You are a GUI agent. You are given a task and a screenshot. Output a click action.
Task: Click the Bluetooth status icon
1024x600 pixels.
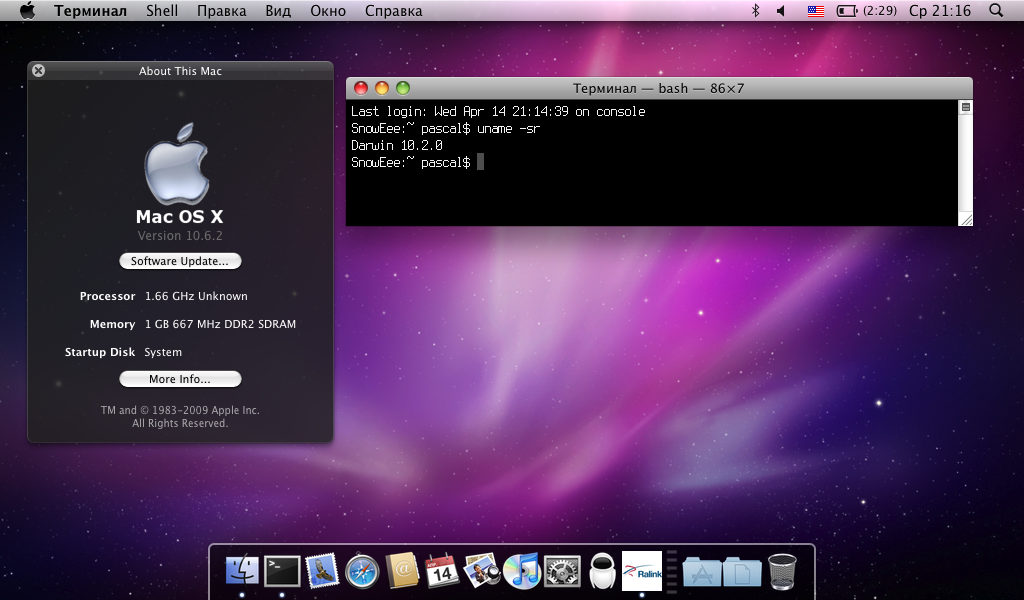tap(756, 10)
